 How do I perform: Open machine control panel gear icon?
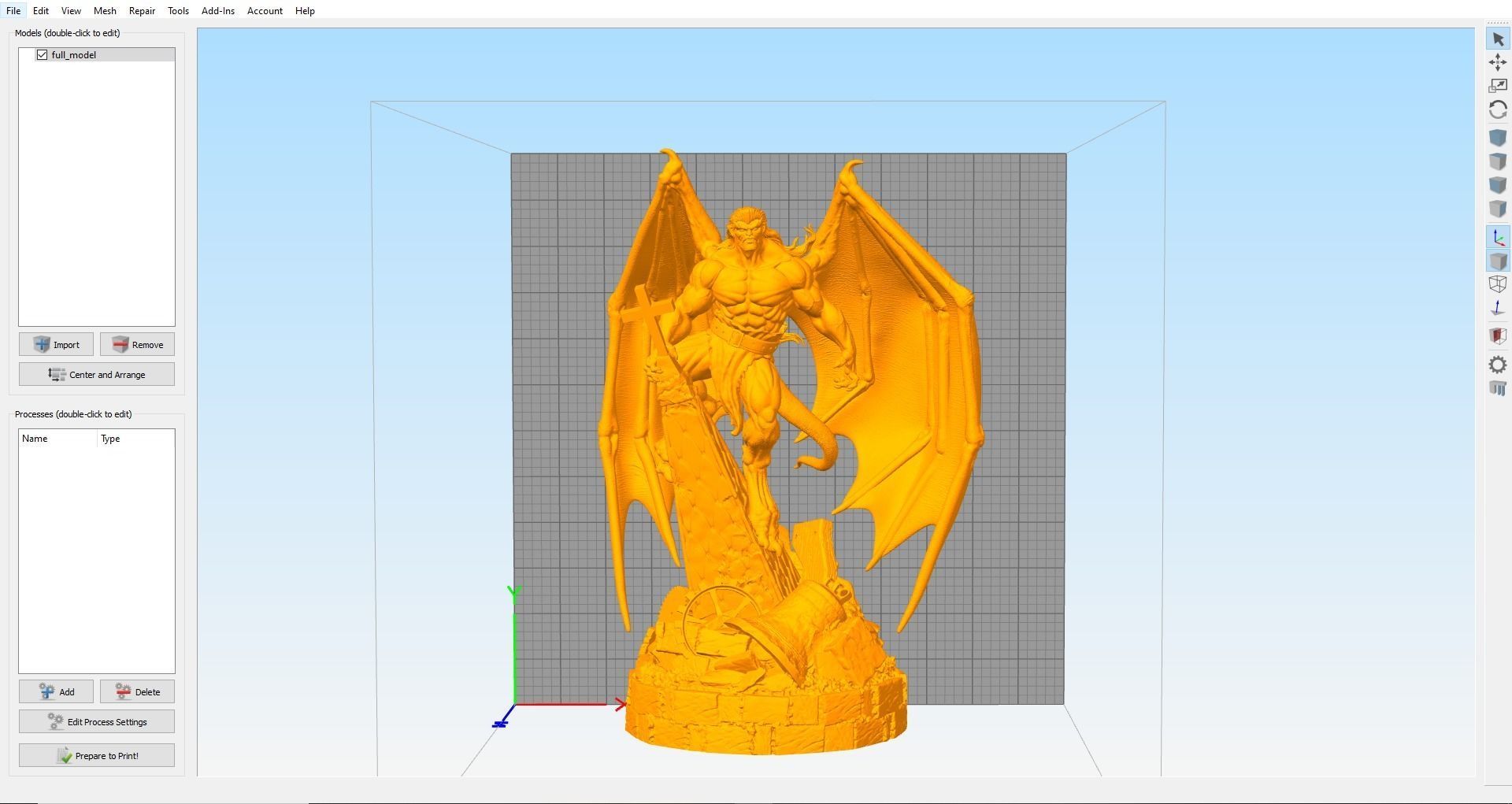tap(1498, 365)
